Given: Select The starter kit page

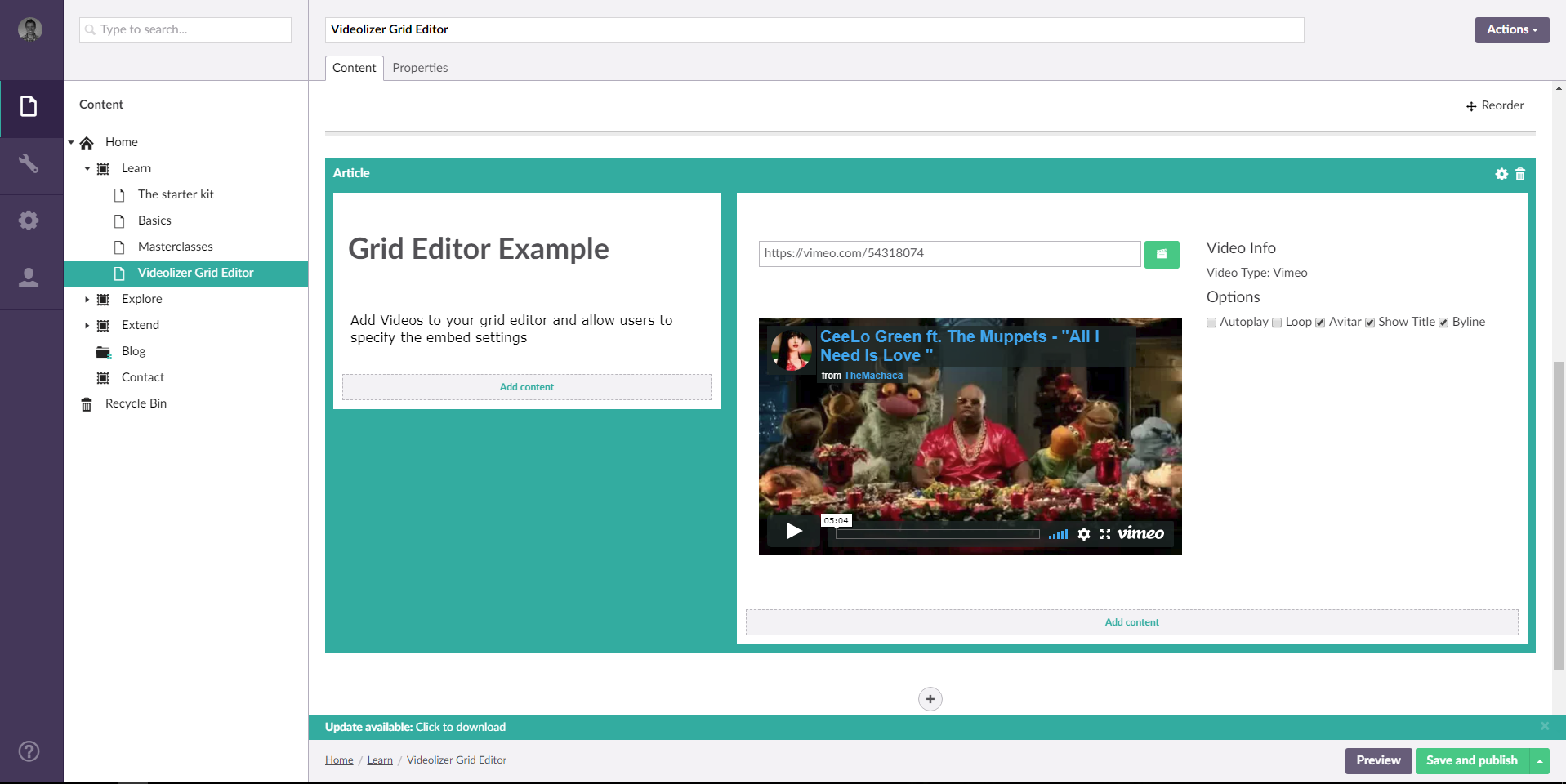Looking at the screenshot, I should point(176,194).
